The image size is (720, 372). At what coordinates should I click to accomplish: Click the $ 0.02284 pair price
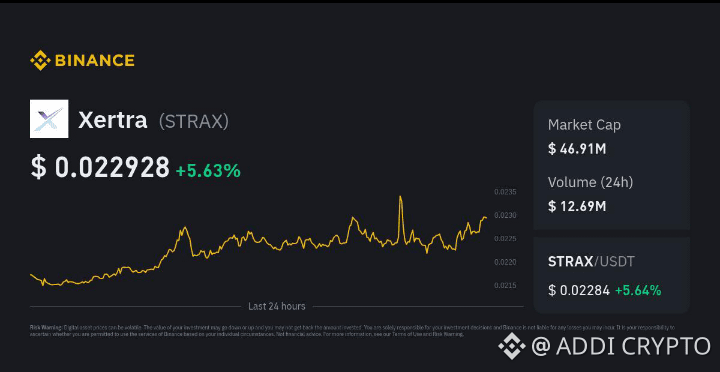[x=579, y=290]
